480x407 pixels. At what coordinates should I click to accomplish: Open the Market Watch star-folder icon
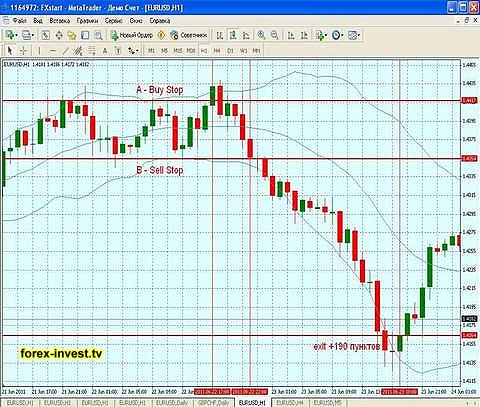click(x=72, y=35)
